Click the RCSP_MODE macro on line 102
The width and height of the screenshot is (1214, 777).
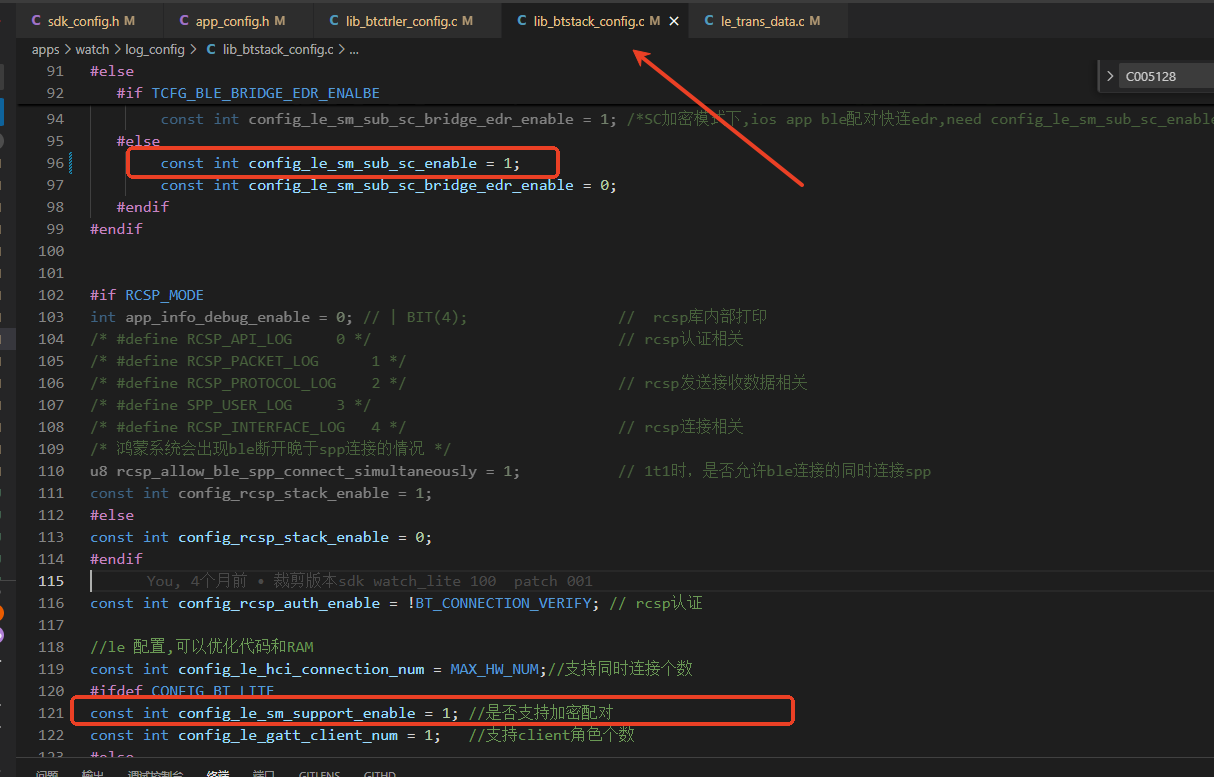click(165, 295)
